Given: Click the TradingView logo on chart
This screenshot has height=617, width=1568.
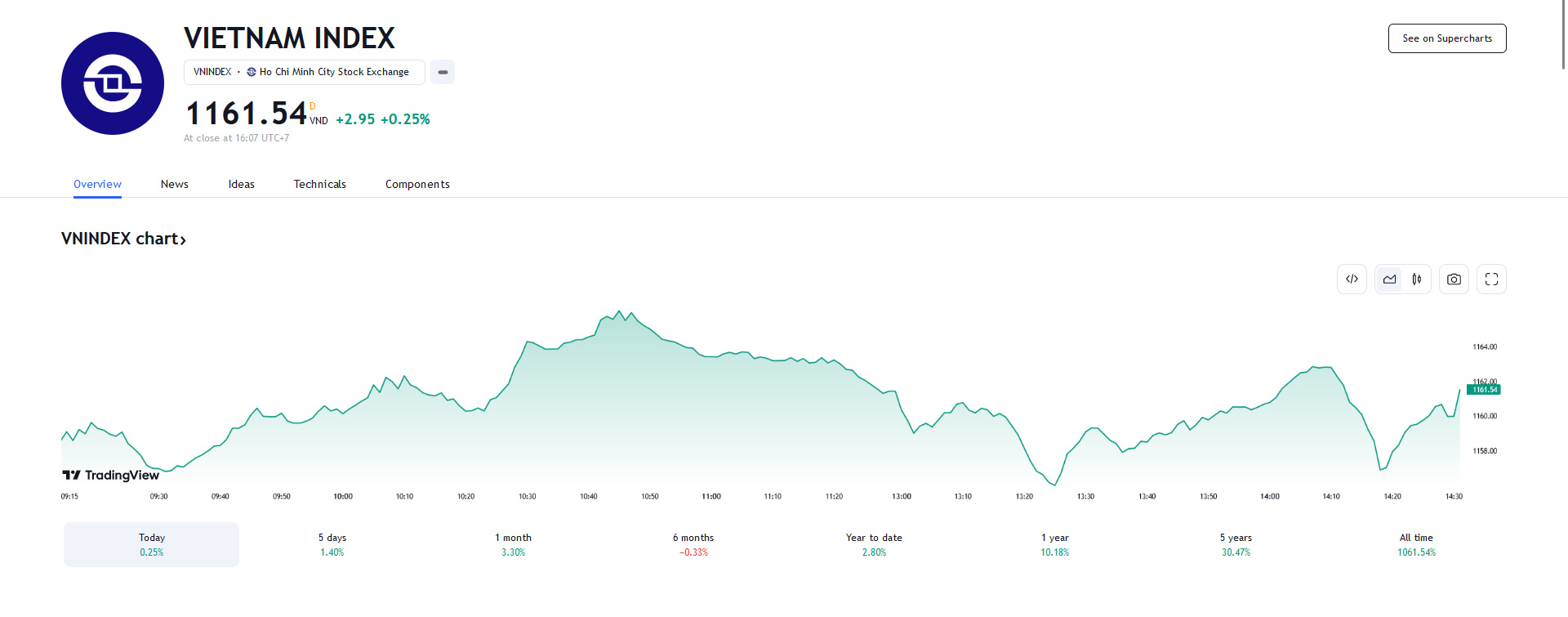Looking at the screenshot, I should (x=111, y=475).
